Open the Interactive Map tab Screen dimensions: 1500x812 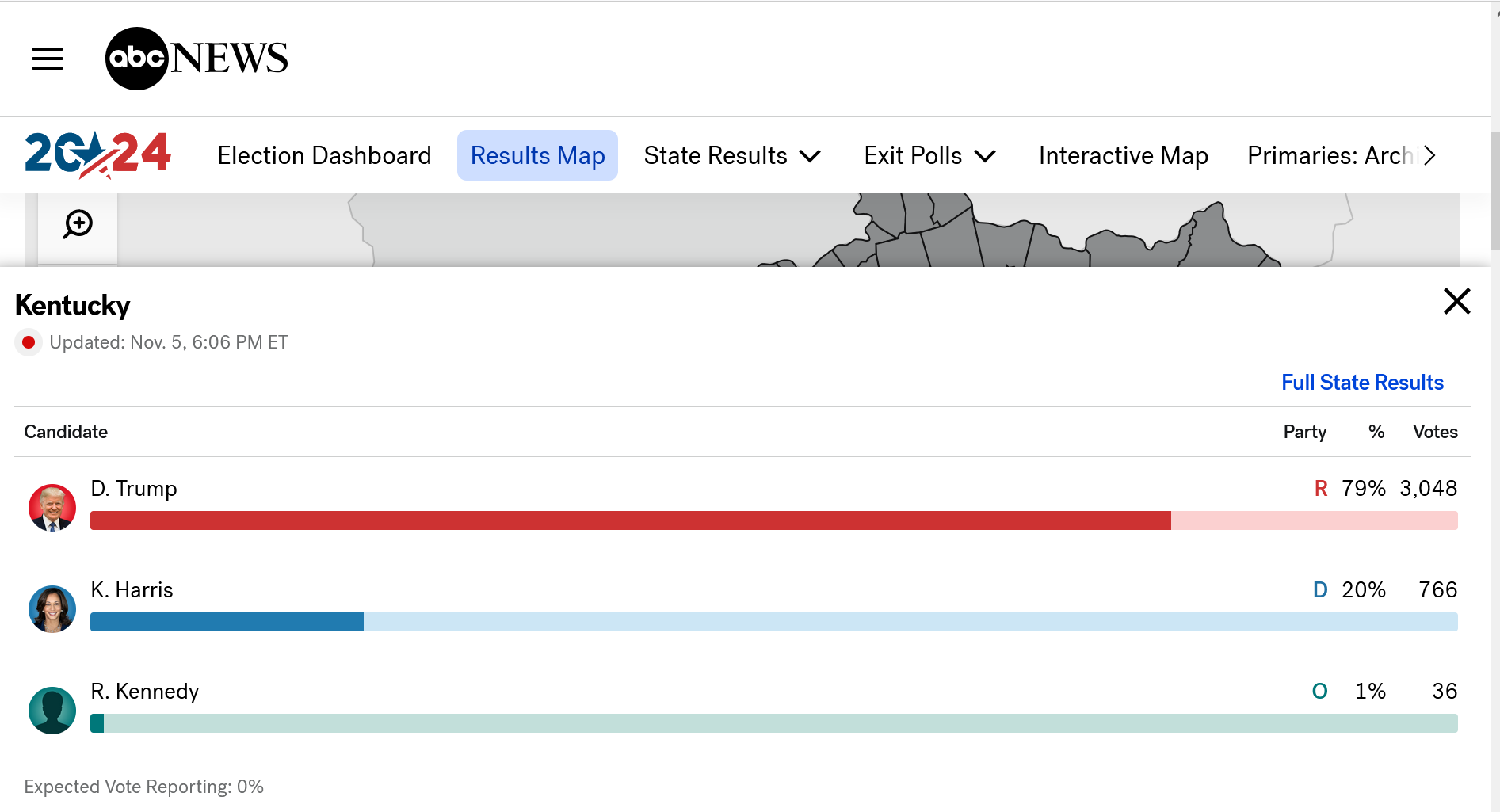[1123, 155]
